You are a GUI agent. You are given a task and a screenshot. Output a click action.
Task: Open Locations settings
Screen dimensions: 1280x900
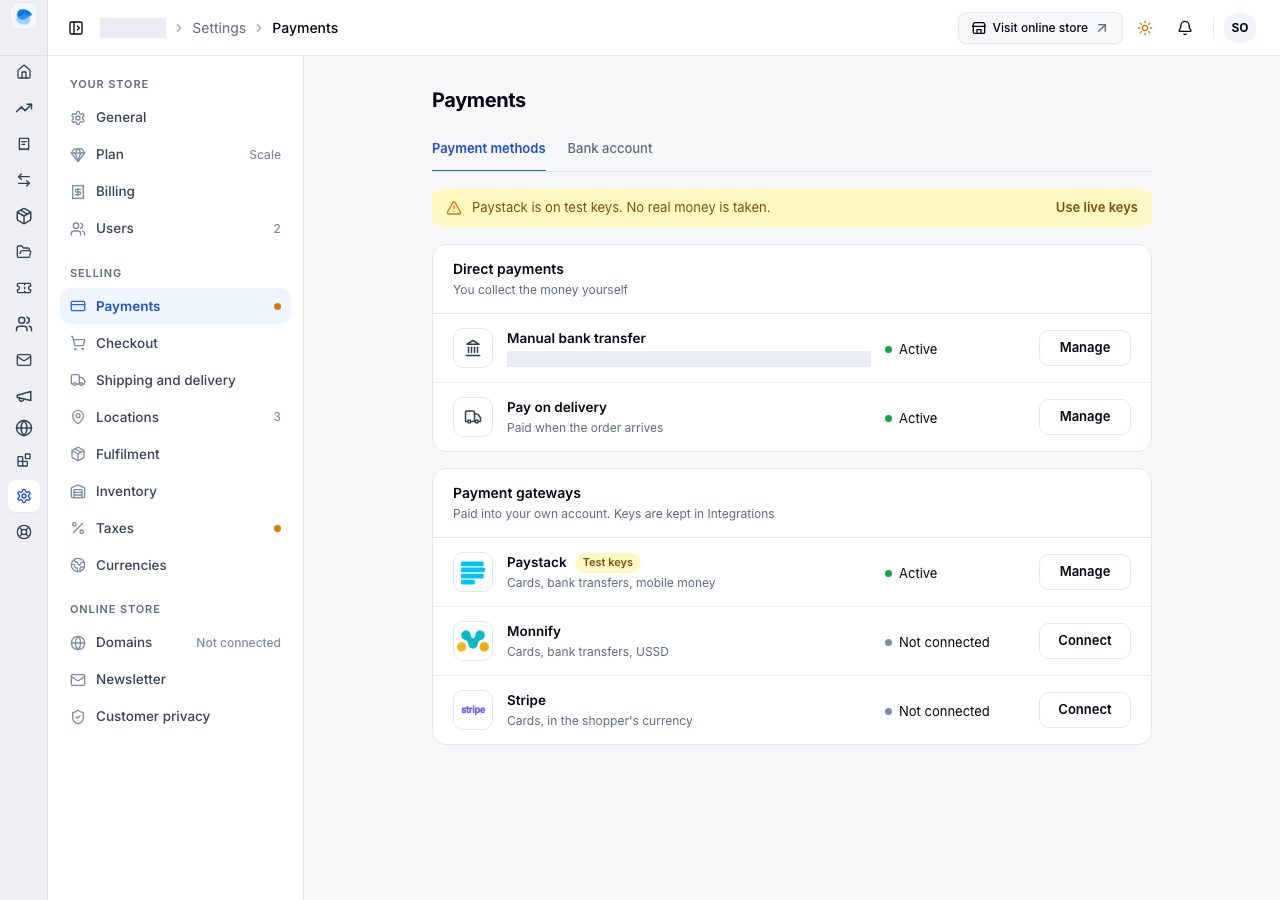pos(176,417)
